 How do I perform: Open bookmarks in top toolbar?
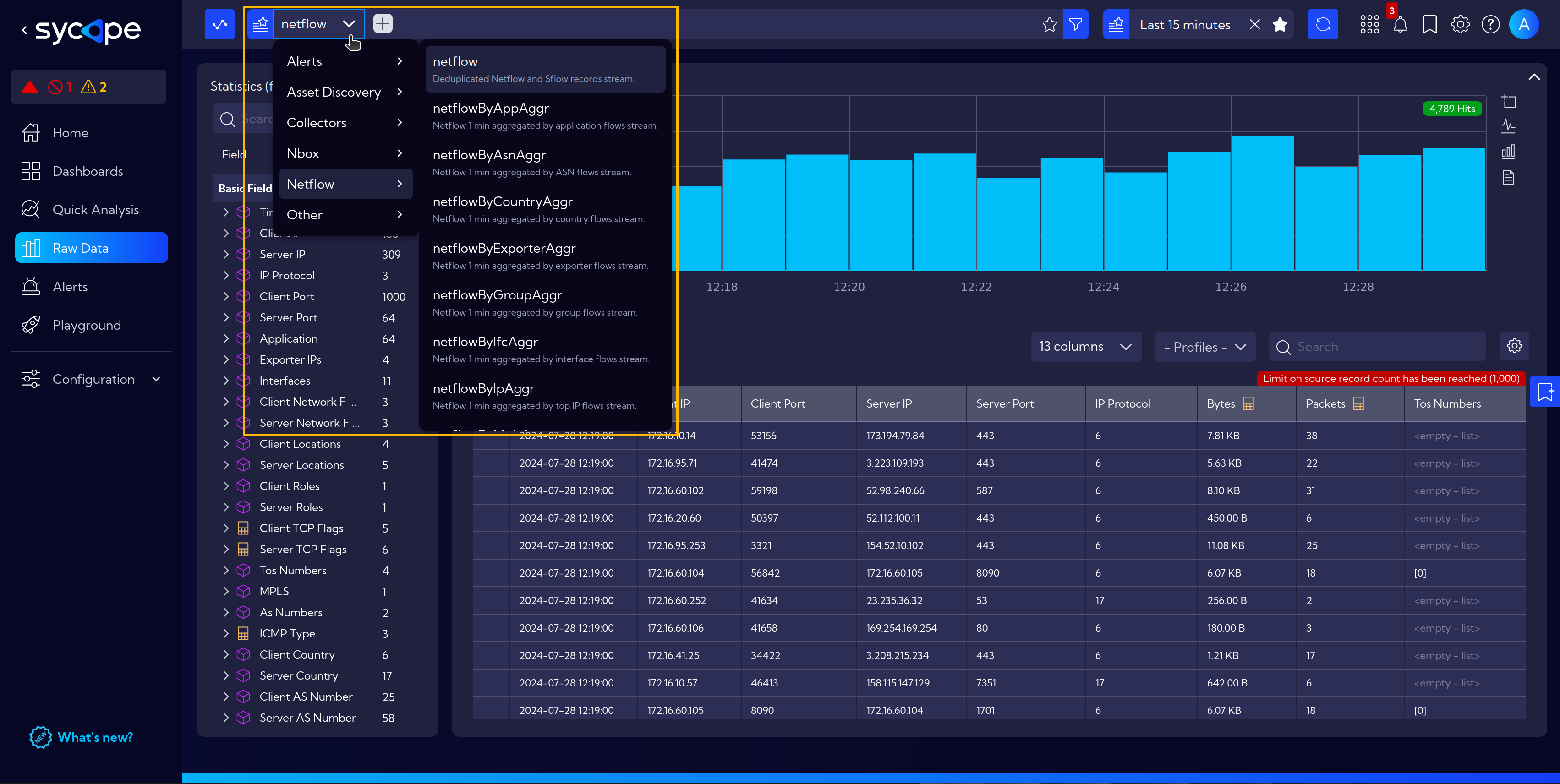tap(1430, 24)
